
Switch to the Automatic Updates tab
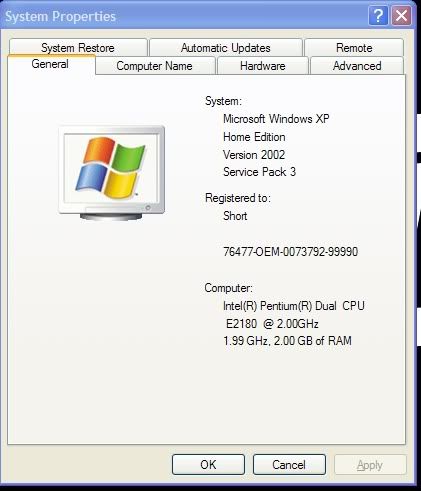(x=226, y=47)
